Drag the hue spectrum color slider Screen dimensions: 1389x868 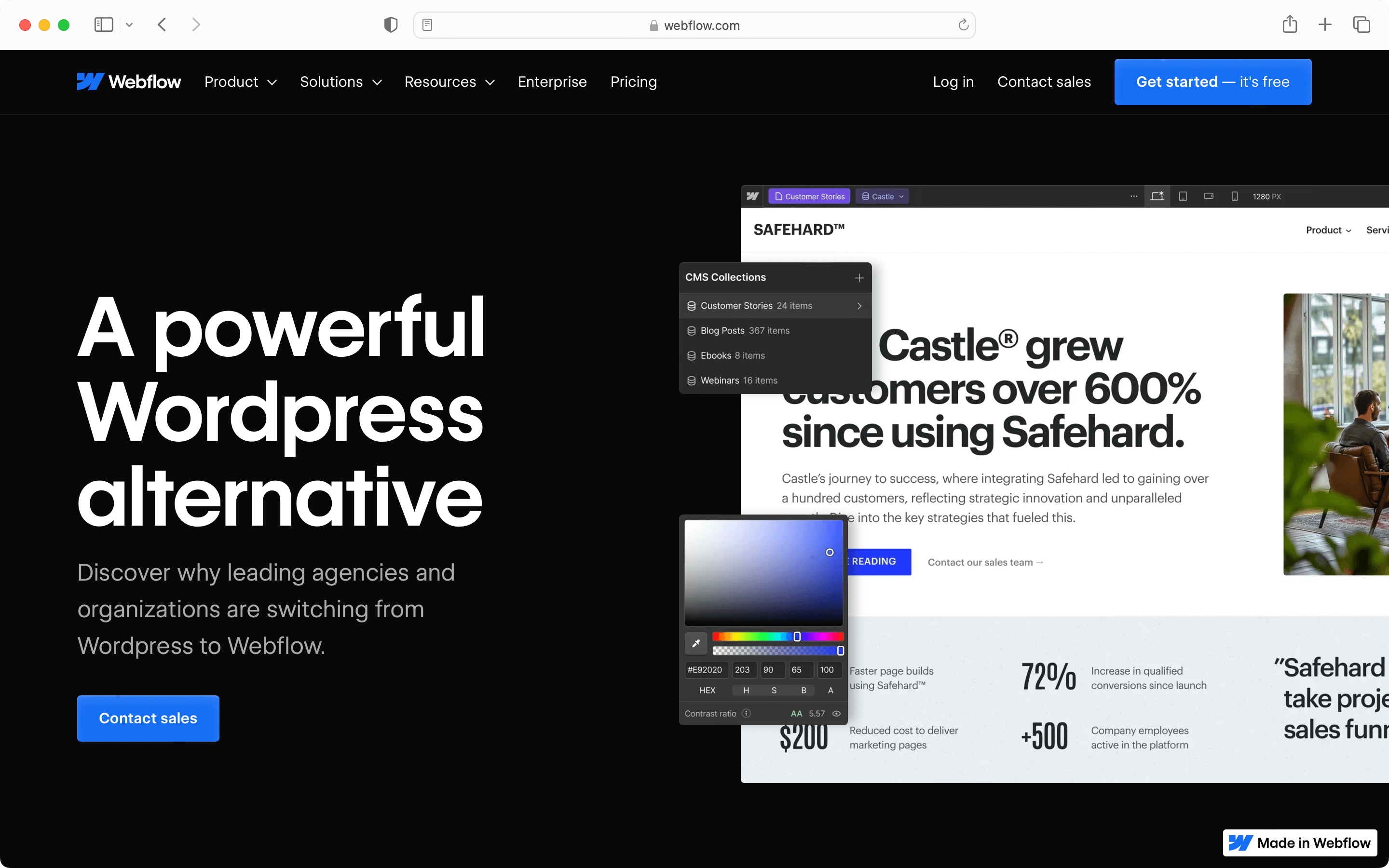tap(797, 637)
